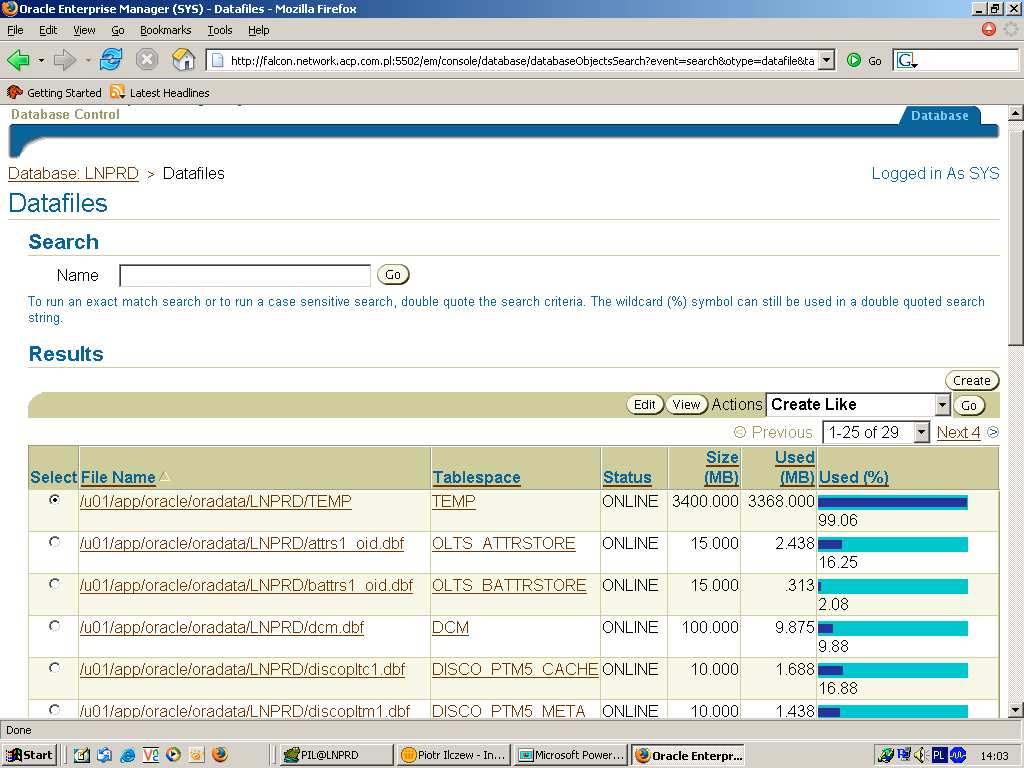The image size is (1024, 768).
Task: Go to the Home page icon
Action: pos(184,60)
